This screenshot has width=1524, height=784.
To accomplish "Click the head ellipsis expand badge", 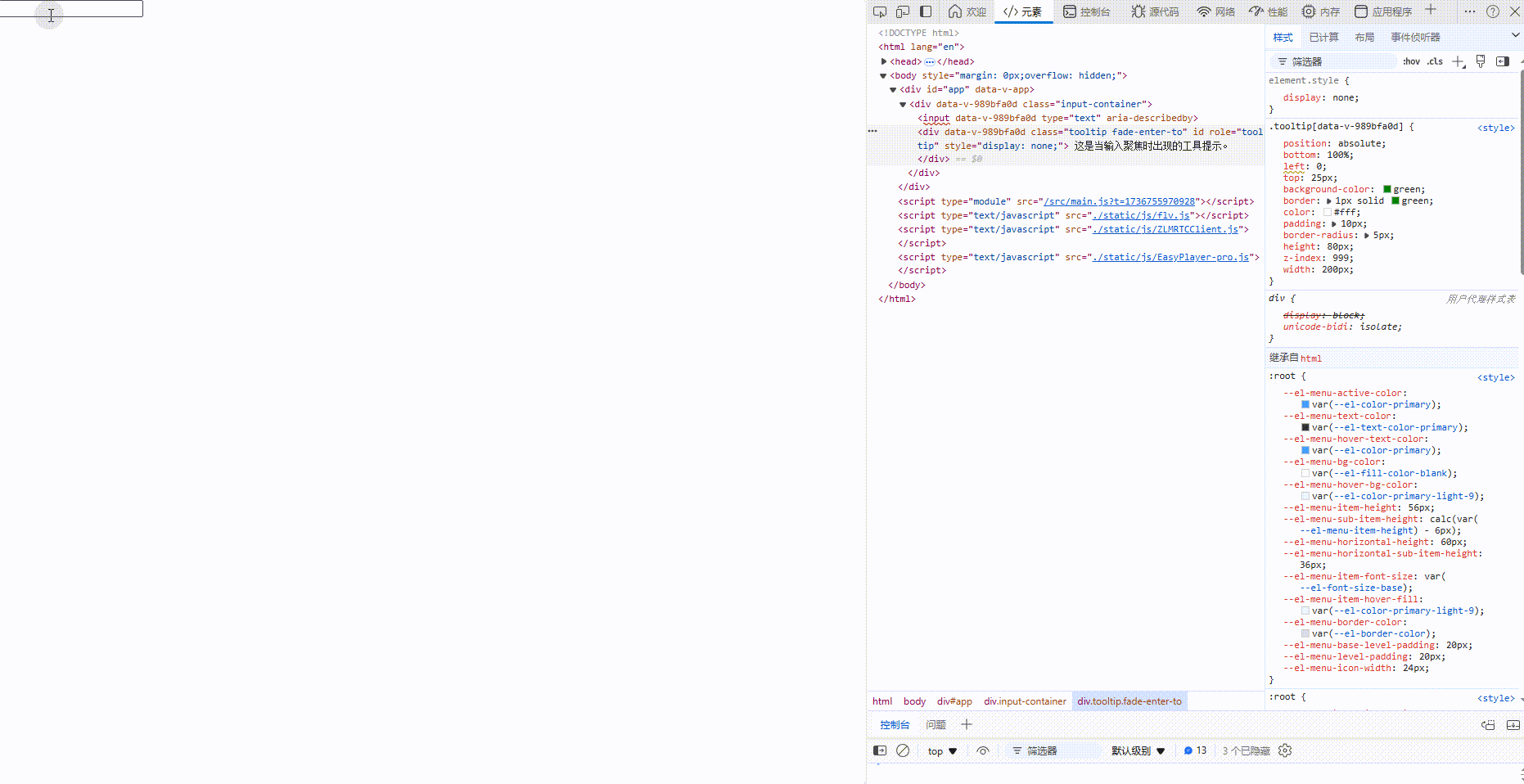I will pyautogui.click(x=930, y=61).
